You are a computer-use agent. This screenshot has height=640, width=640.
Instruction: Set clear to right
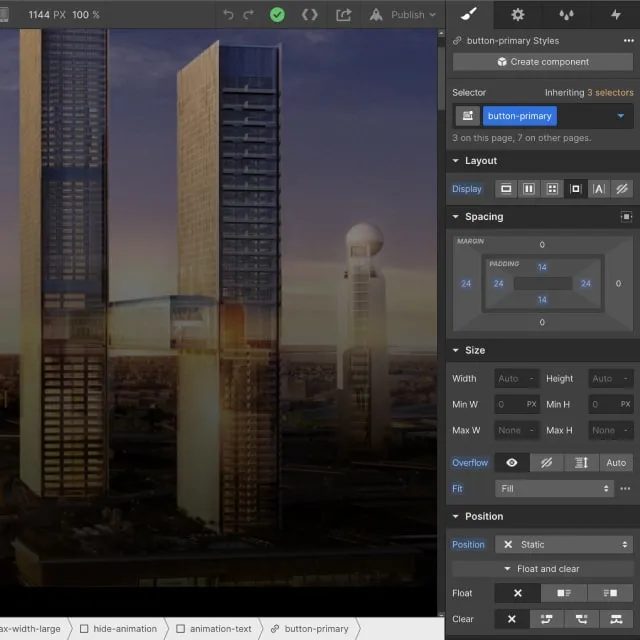(581, 620)
